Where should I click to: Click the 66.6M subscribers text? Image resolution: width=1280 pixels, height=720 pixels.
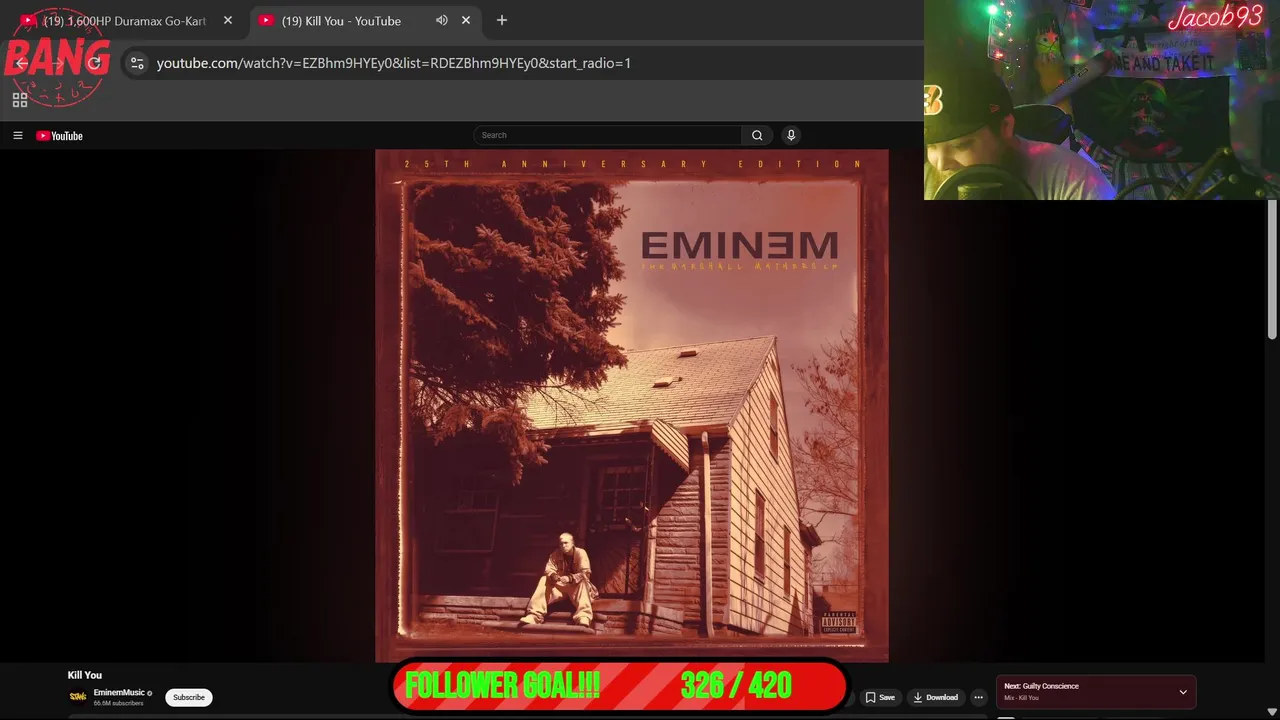point(118,703)
